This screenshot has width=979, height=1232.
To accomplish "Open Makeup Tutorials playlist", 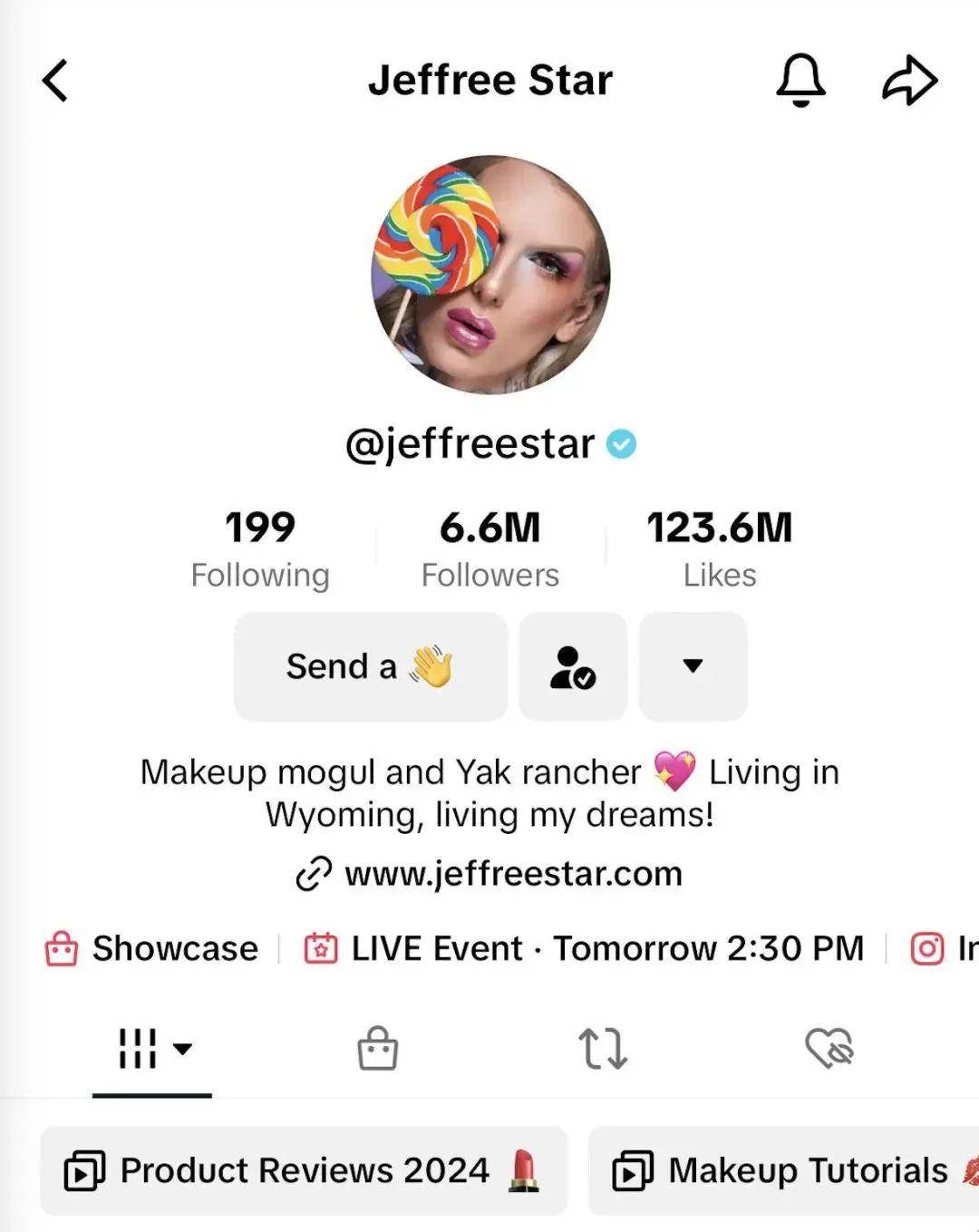I will (x=784, y=1171).
